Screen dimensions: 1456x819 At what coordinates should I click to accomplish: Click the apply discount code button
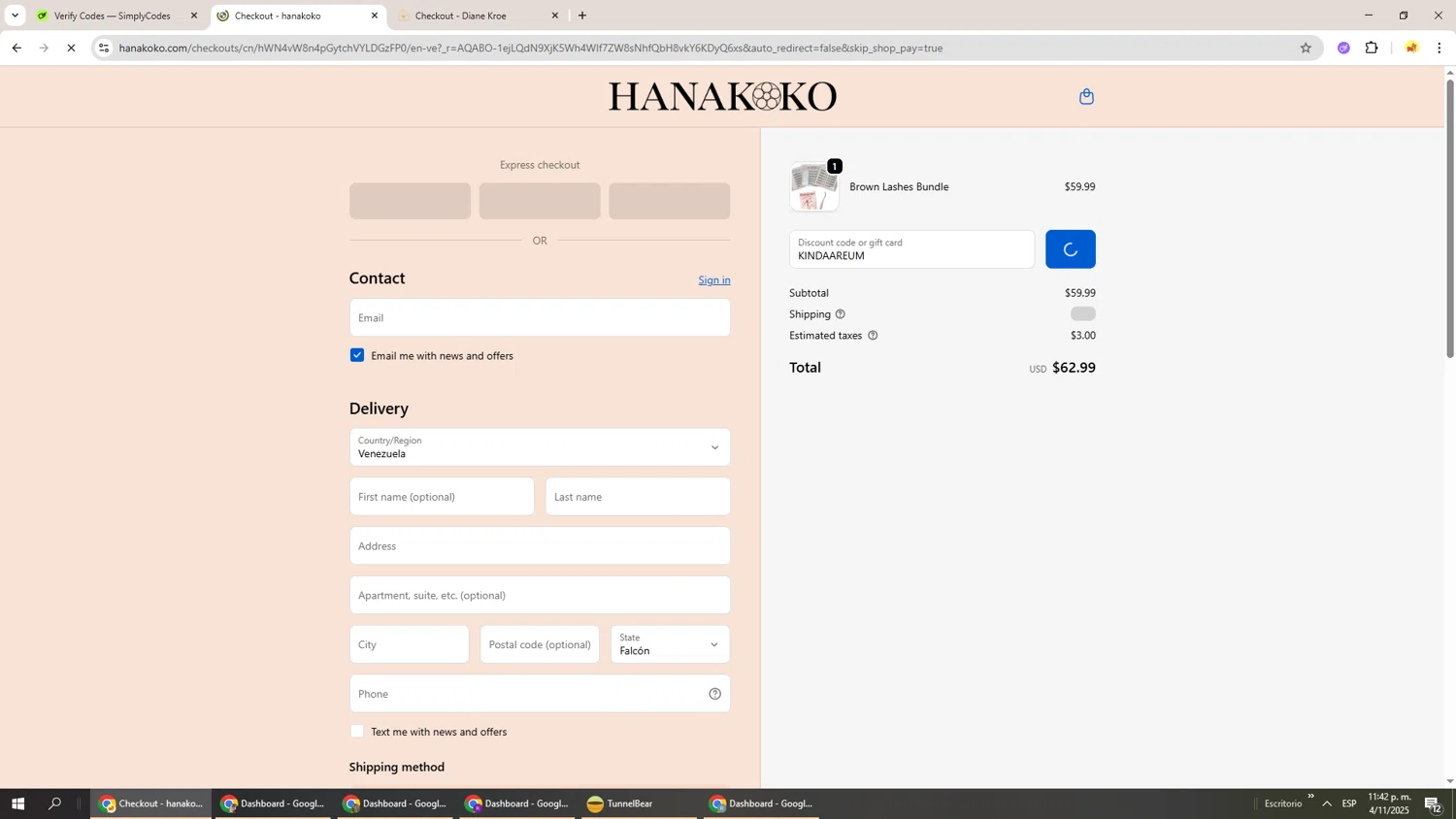point(1071,249)
